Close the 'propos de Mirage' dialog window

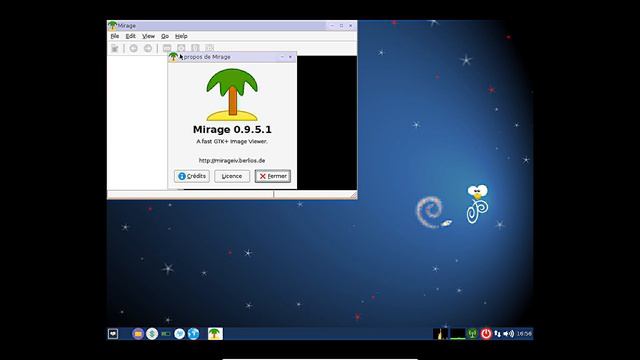tap(290, 57)
